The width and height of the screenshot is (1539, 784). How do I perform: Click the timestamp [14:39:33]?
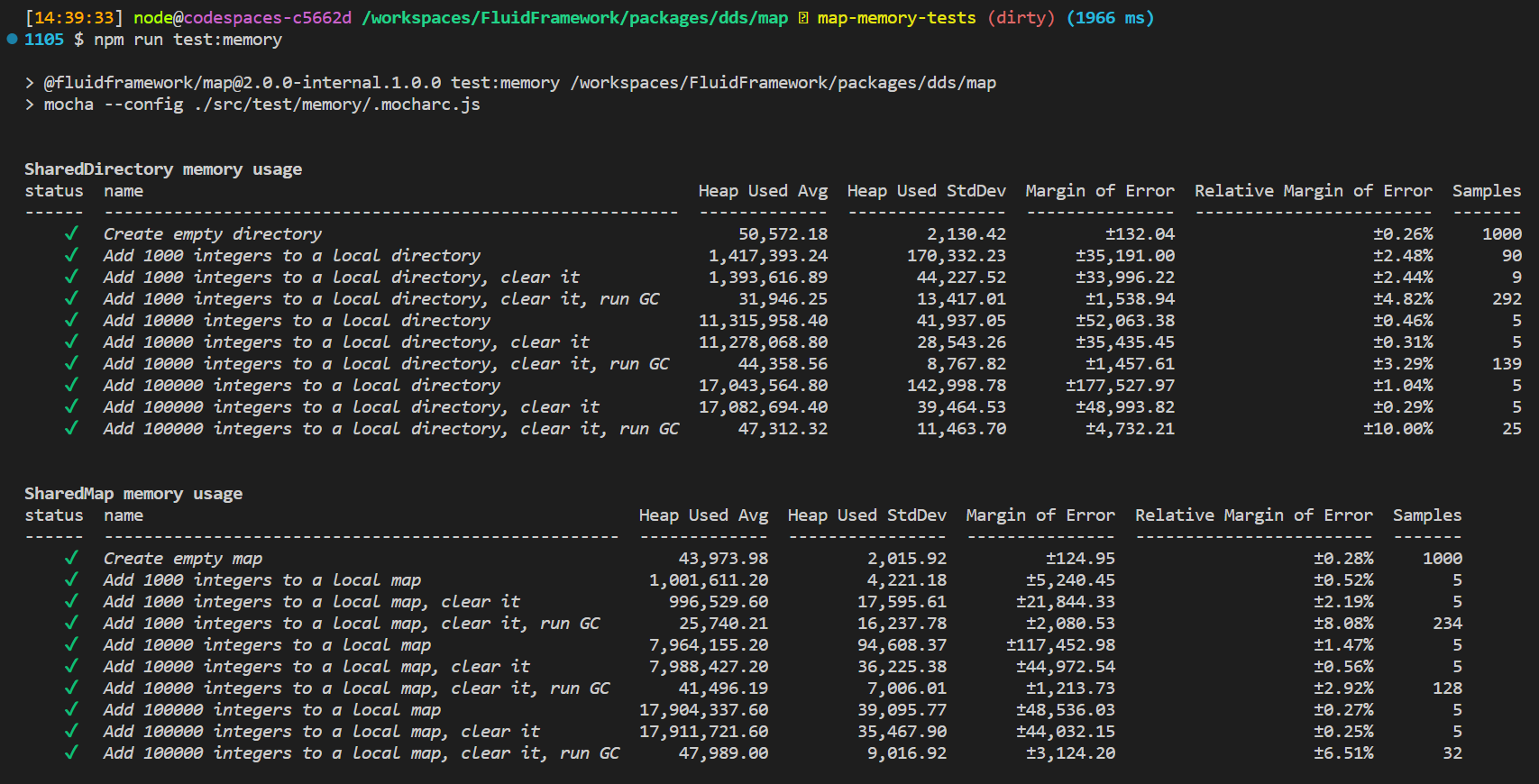[74, 18]
